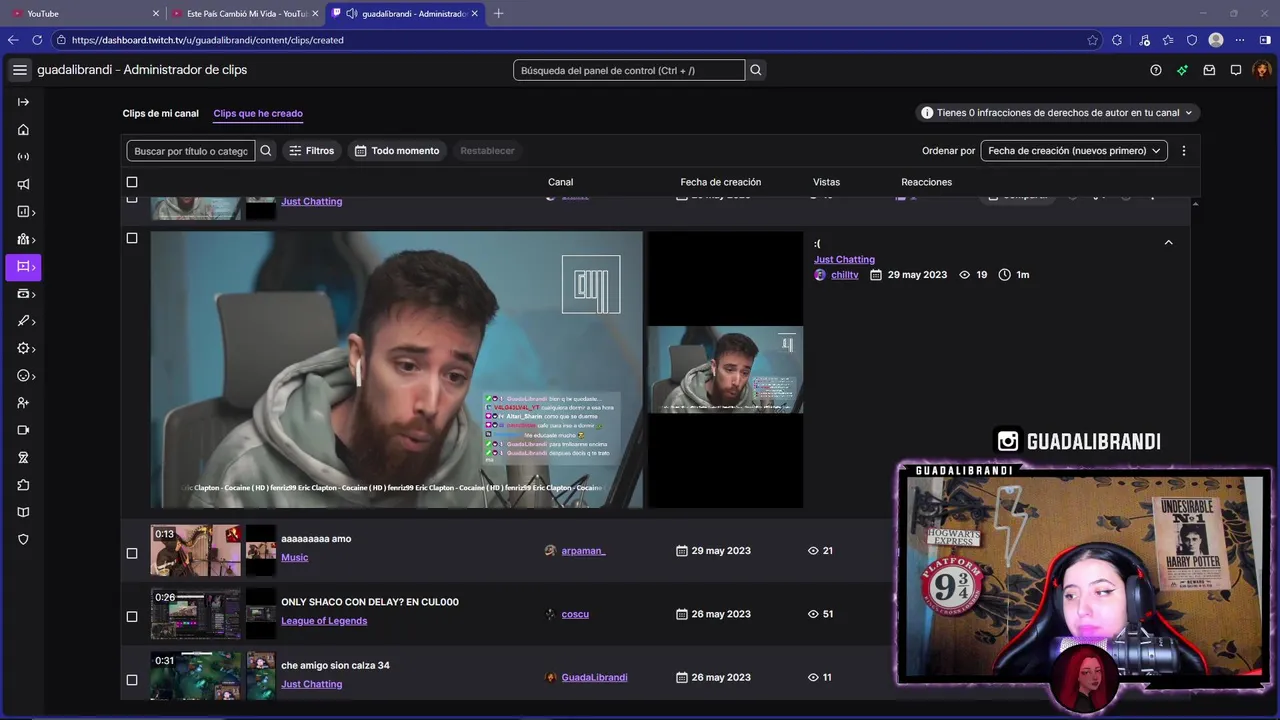Open a new browser tab with plus

(498, 13)
